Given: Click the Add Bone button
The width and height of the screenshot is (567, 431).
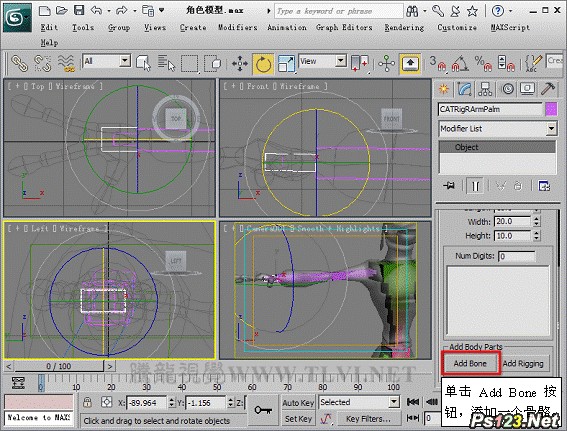Looking at the screenshot, I should [x=470, y=363].
